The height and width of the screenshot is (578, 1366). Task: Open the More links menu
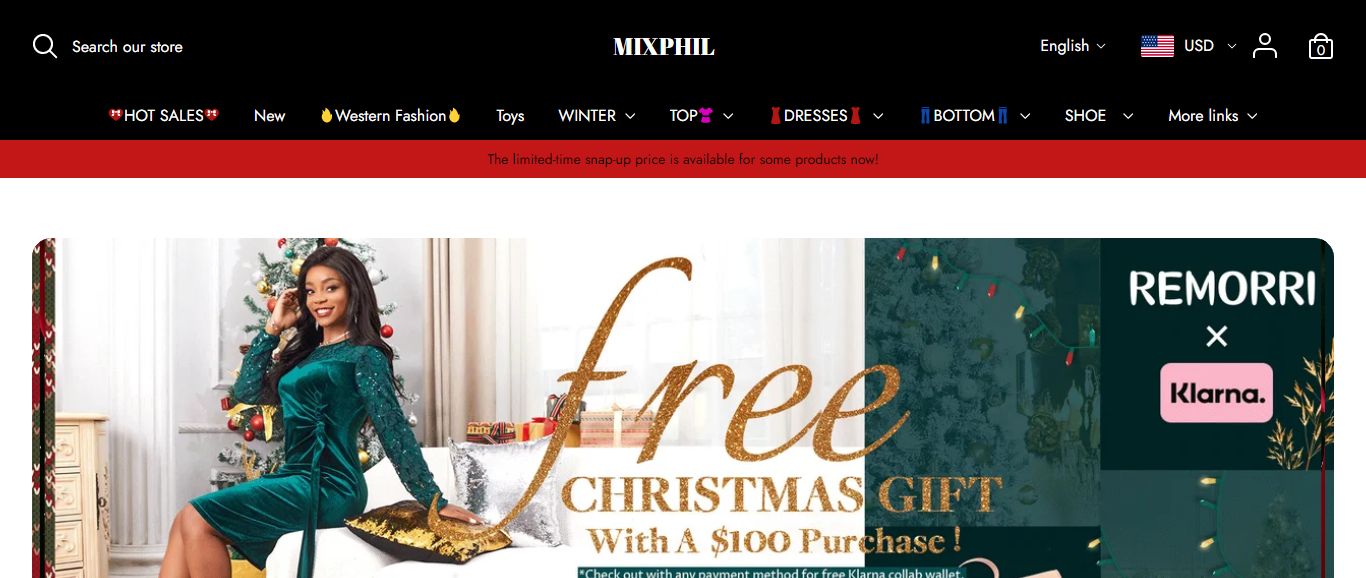coord(1213,116)
